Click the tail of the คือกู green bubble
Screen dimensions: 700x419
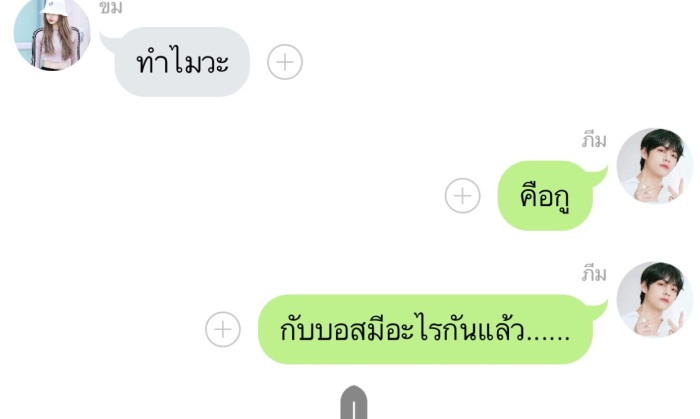[x=598, y=175]
